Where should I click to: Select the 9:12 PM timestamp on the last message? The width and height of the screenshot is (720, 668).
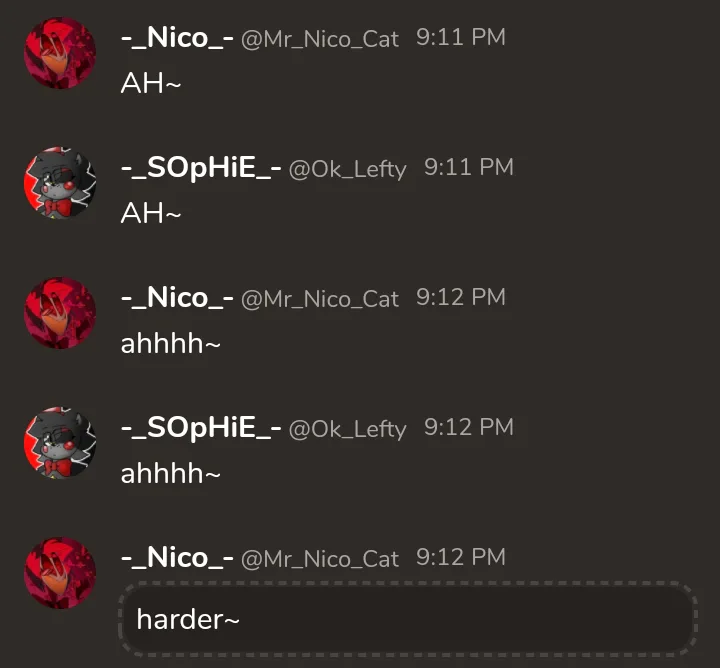(461, 557)
